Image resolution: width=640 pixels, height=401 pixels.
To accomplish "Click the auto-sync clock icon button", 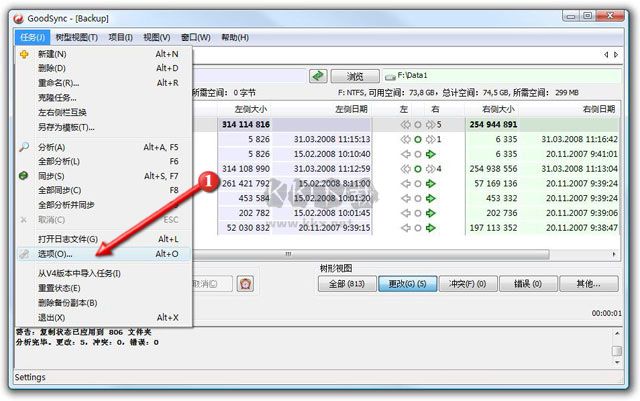I will coord(245,283).
